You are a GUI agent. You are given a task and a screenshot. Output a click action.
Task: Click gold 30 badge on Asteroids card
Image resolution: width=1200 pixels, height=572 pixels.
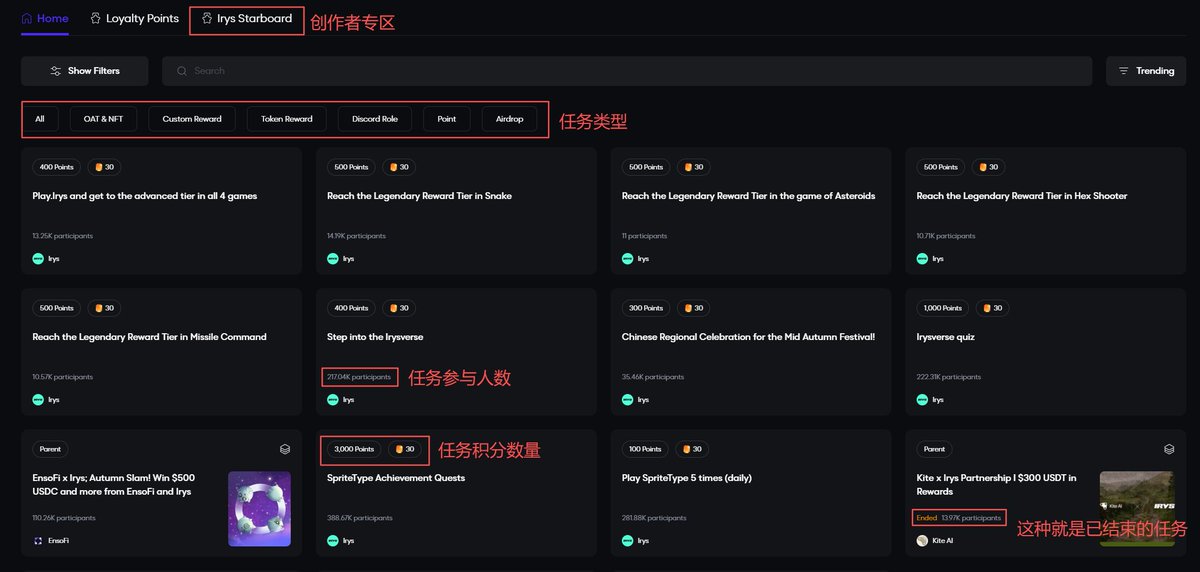pyautogui.click(x=694, y=167)
